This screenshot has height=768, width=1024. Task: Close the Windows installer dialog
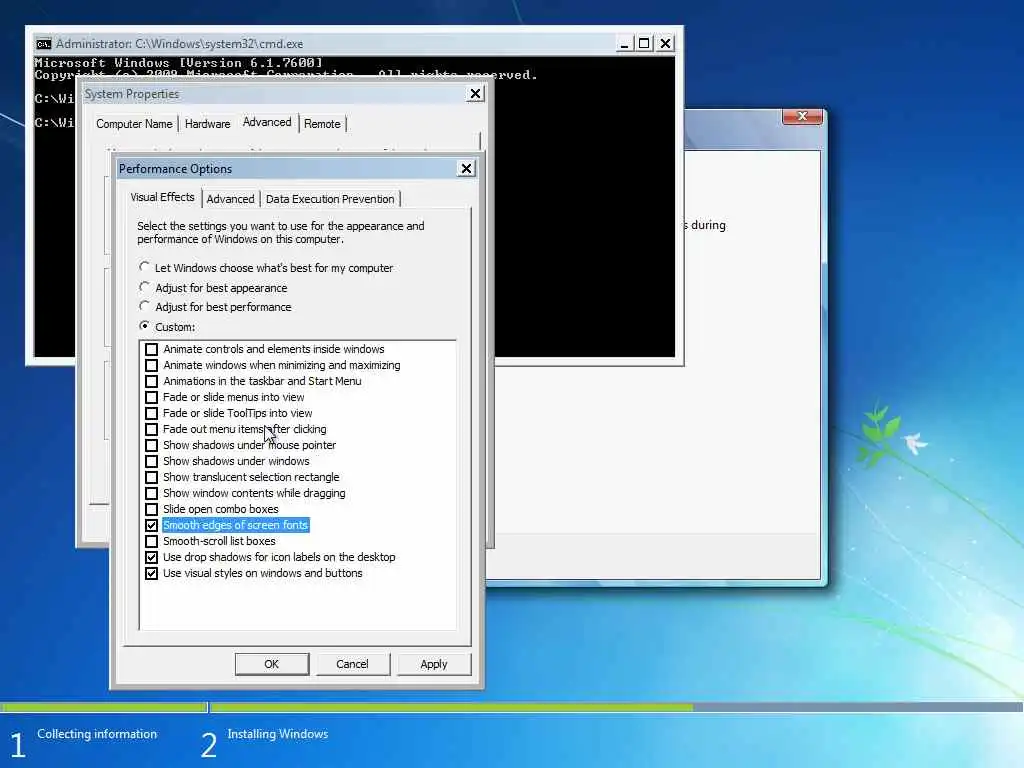coord(802,116)
